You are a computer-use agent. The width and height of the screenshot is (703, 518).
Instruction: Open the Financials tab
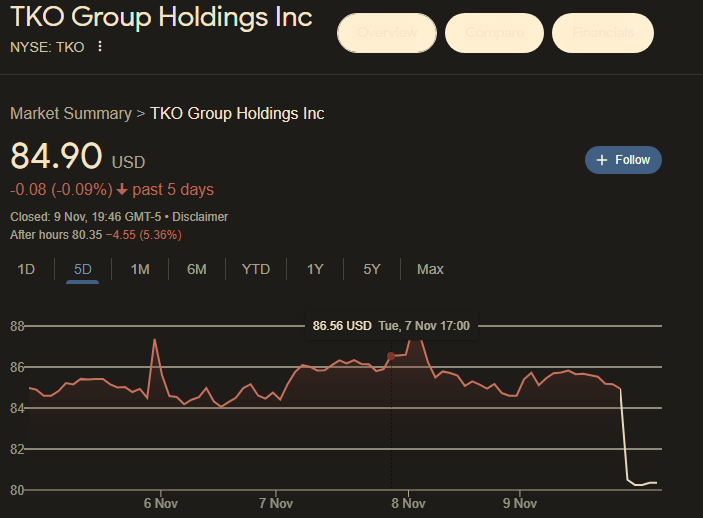point(602,33)
